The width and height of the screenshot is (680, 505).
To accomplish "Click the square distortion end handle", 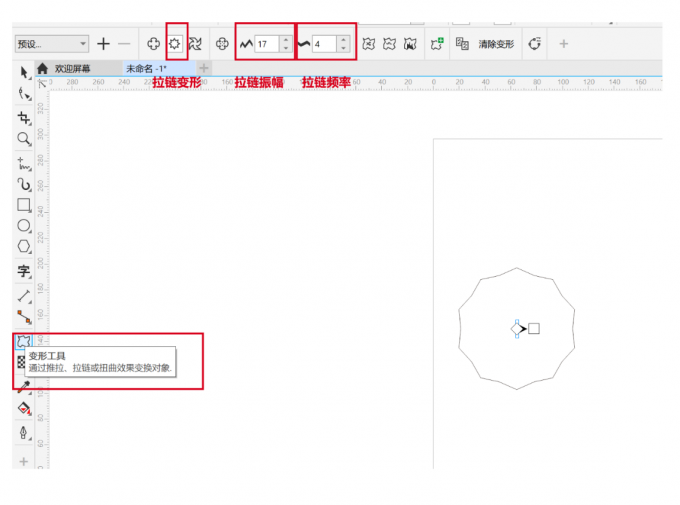I will 534,329.
